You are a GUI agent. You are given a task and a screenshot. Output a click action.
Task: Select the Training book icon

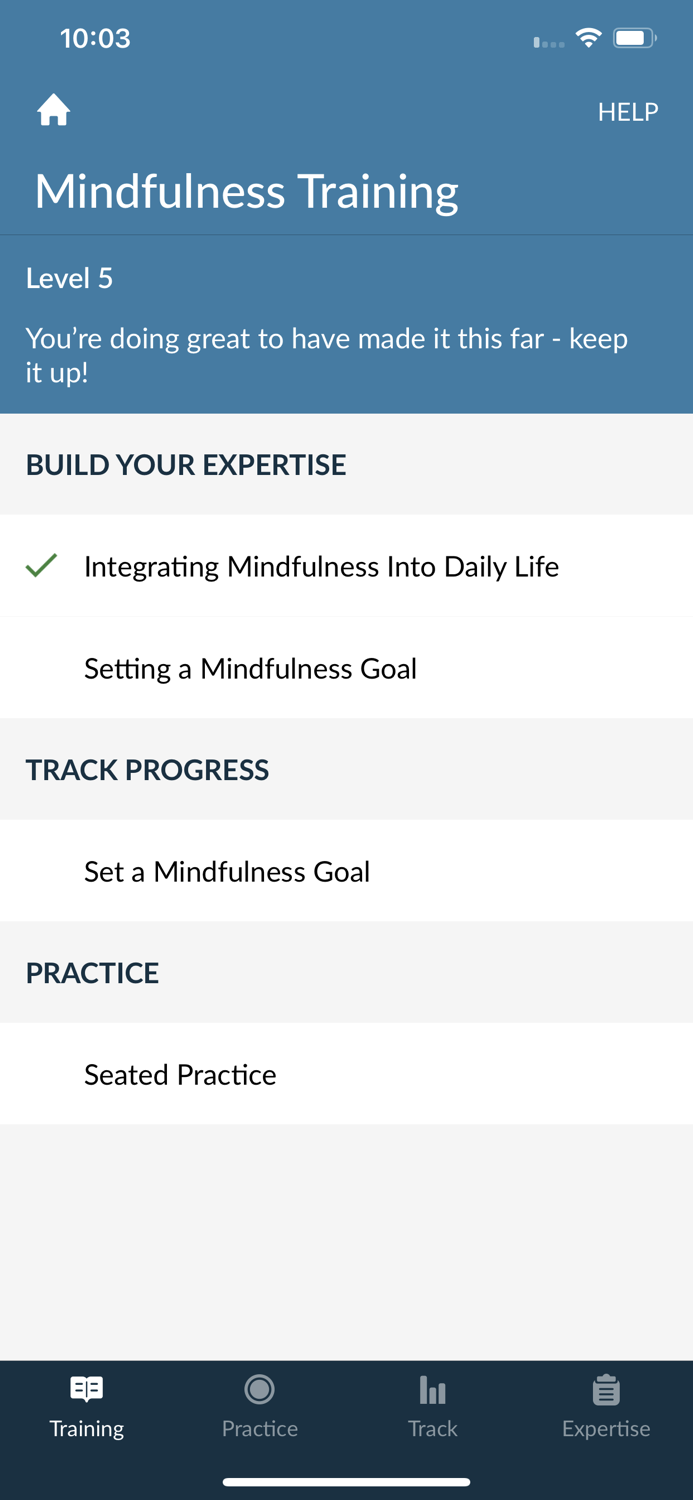coord(86,1389)
